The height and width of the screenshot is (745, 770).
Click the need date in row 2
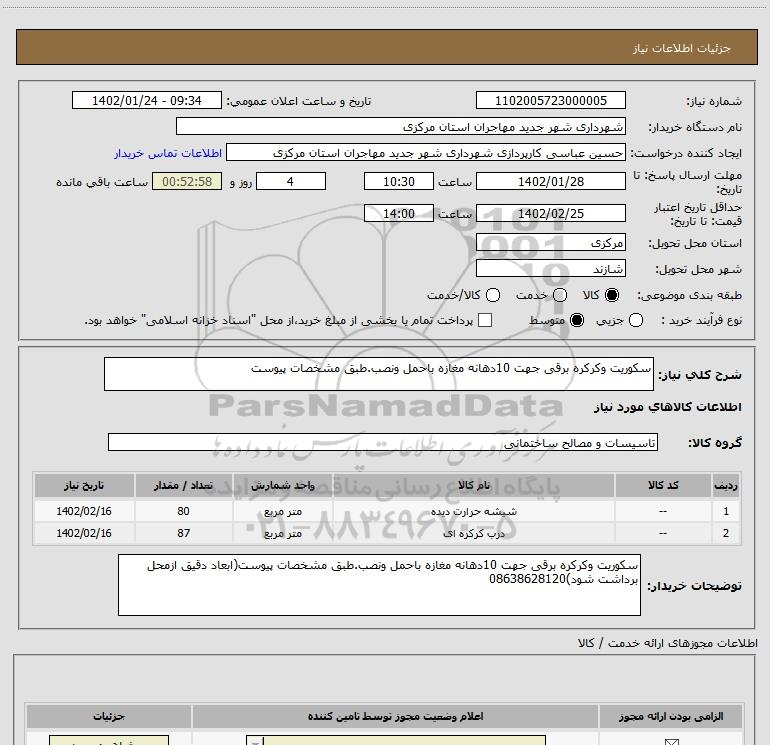tap(84, 533)
